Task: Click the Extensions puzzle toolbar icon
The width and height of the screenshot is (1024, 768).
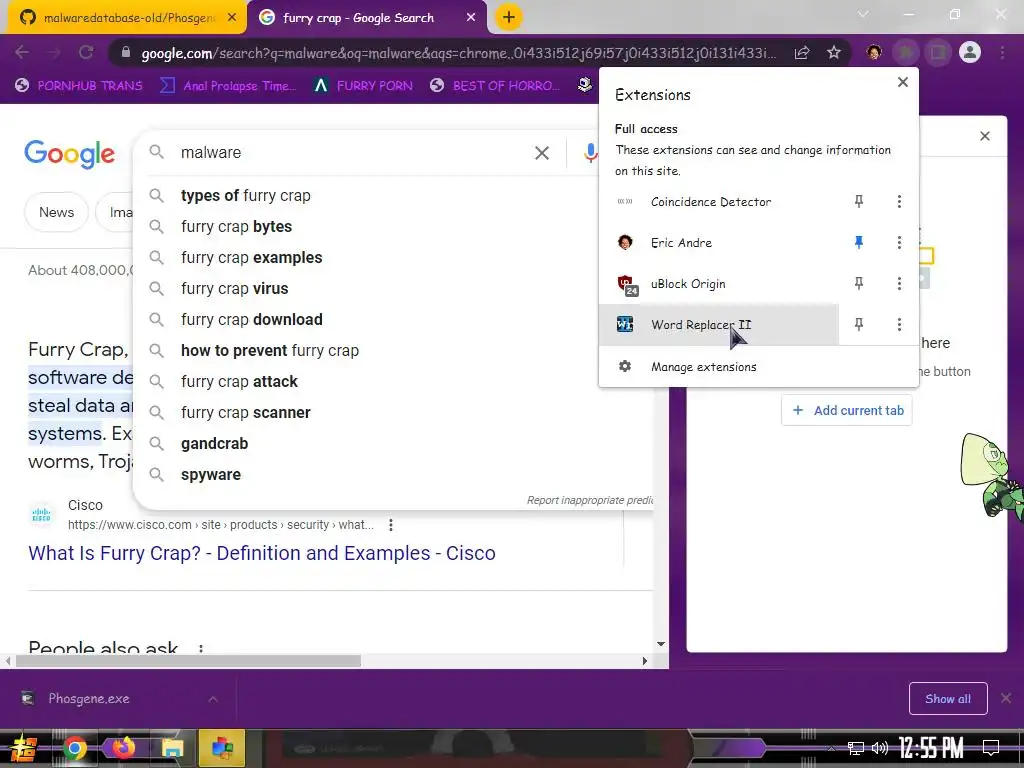Action: [905, 52]
